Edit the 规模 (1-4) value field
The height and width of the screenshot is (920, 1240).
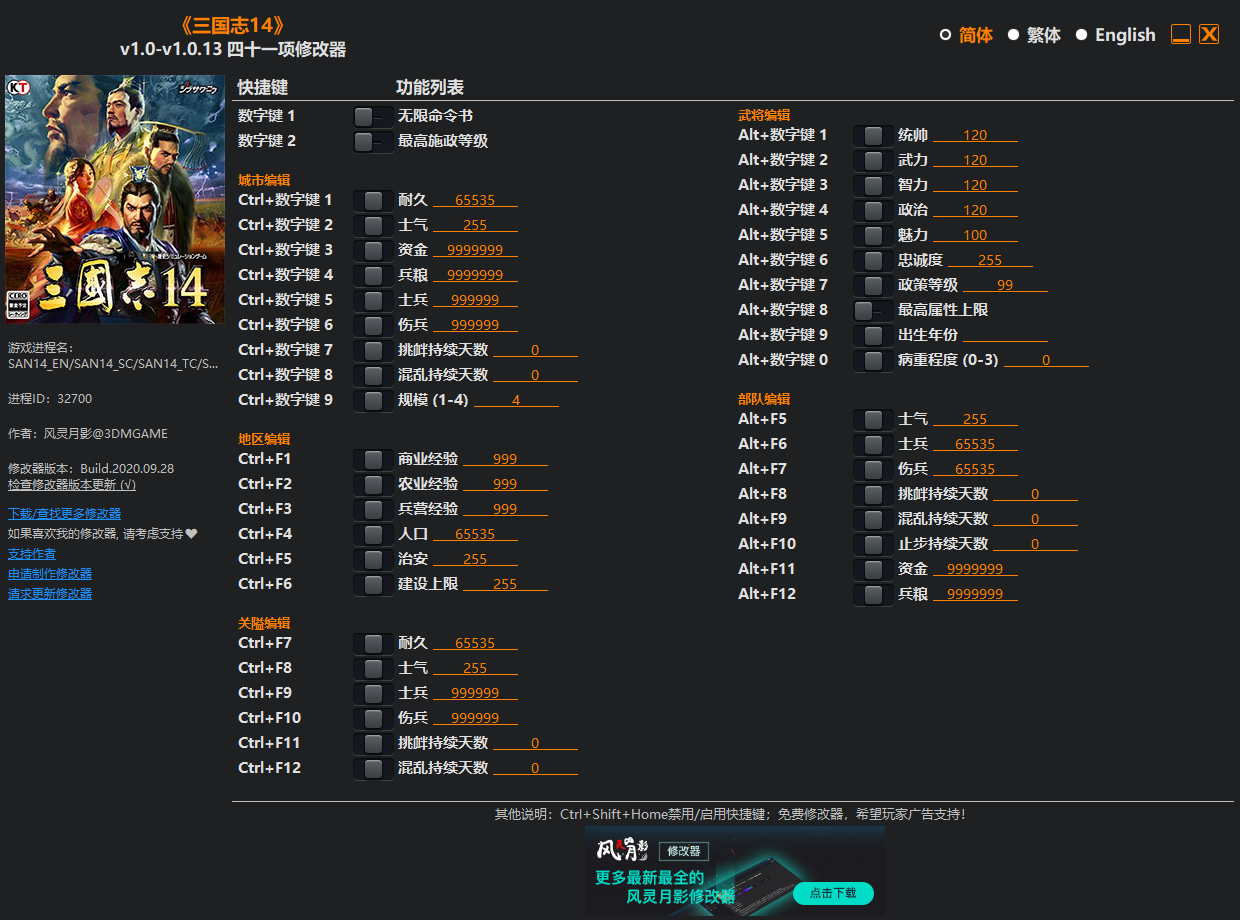517,399
